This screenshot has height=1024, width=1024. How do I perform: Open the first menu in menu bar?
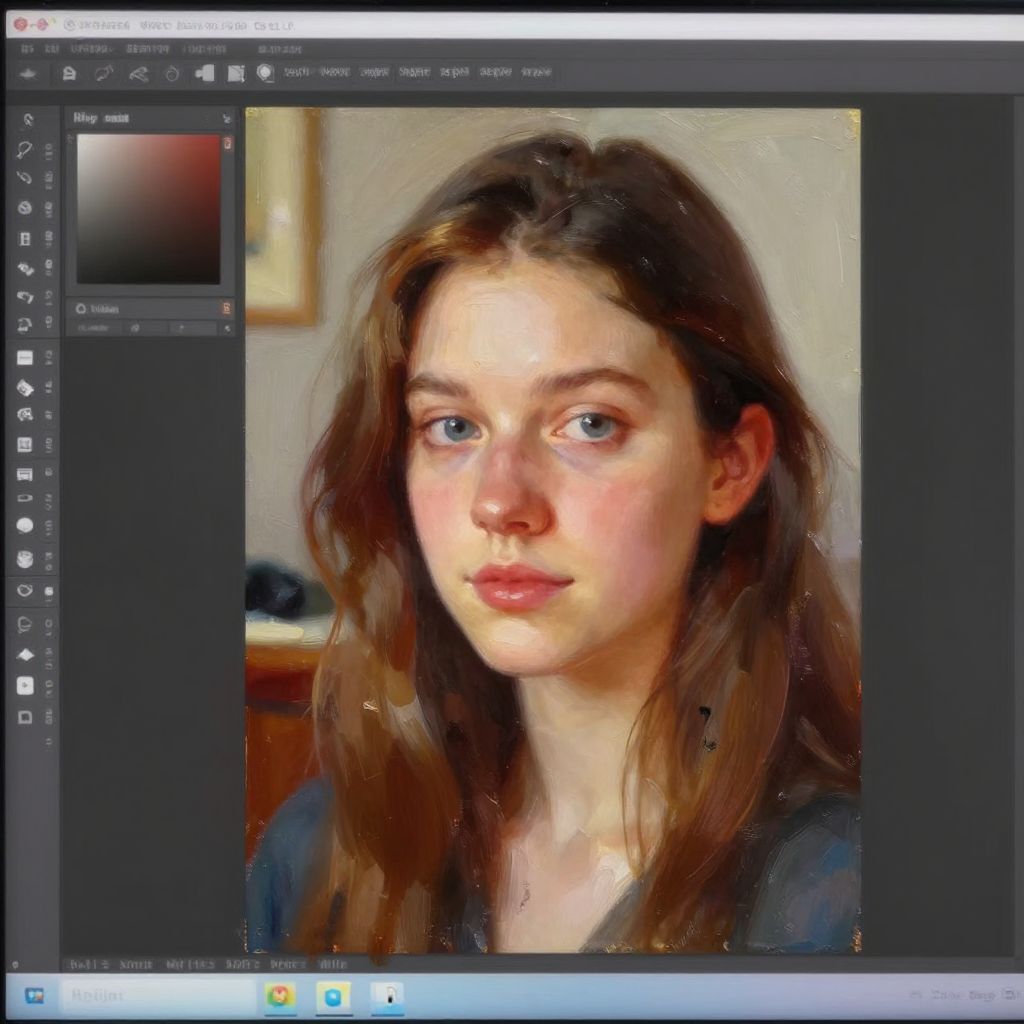[x=27, y=48]
